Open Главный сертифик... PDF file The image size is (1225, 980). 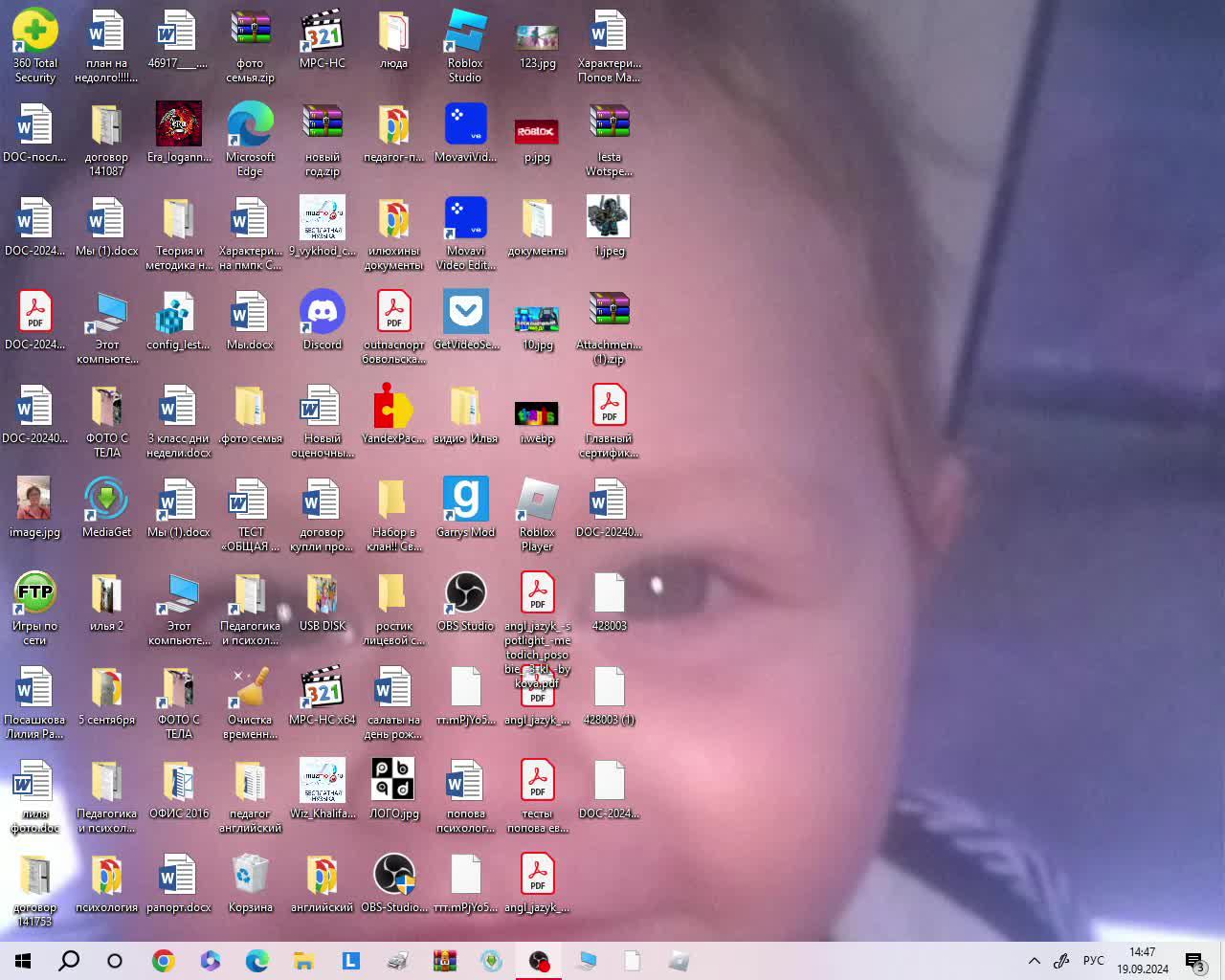[x=609, y=420]
